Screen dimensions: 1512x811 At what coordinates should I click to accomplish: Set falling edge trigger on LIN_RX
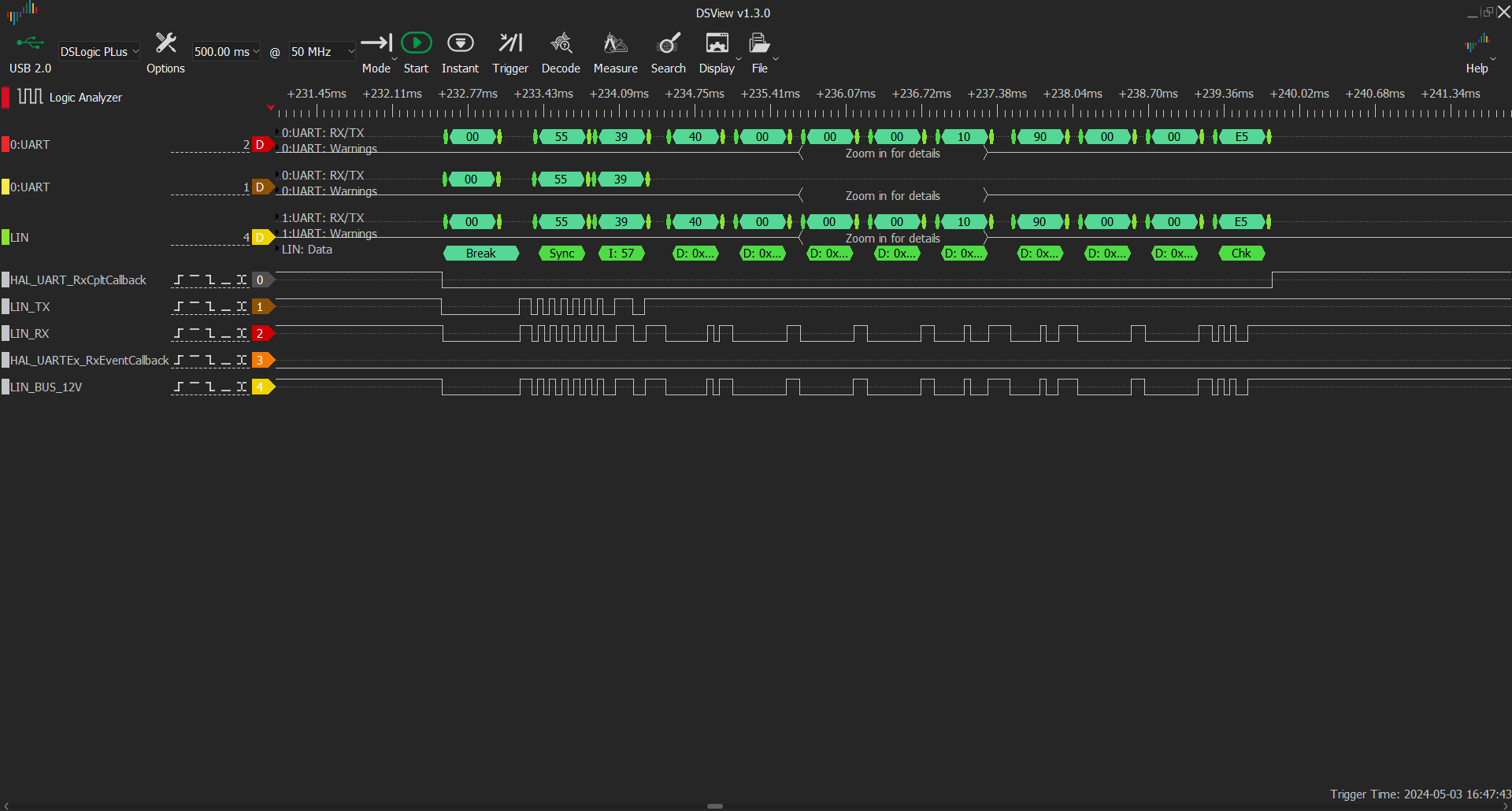click(210, 333)
